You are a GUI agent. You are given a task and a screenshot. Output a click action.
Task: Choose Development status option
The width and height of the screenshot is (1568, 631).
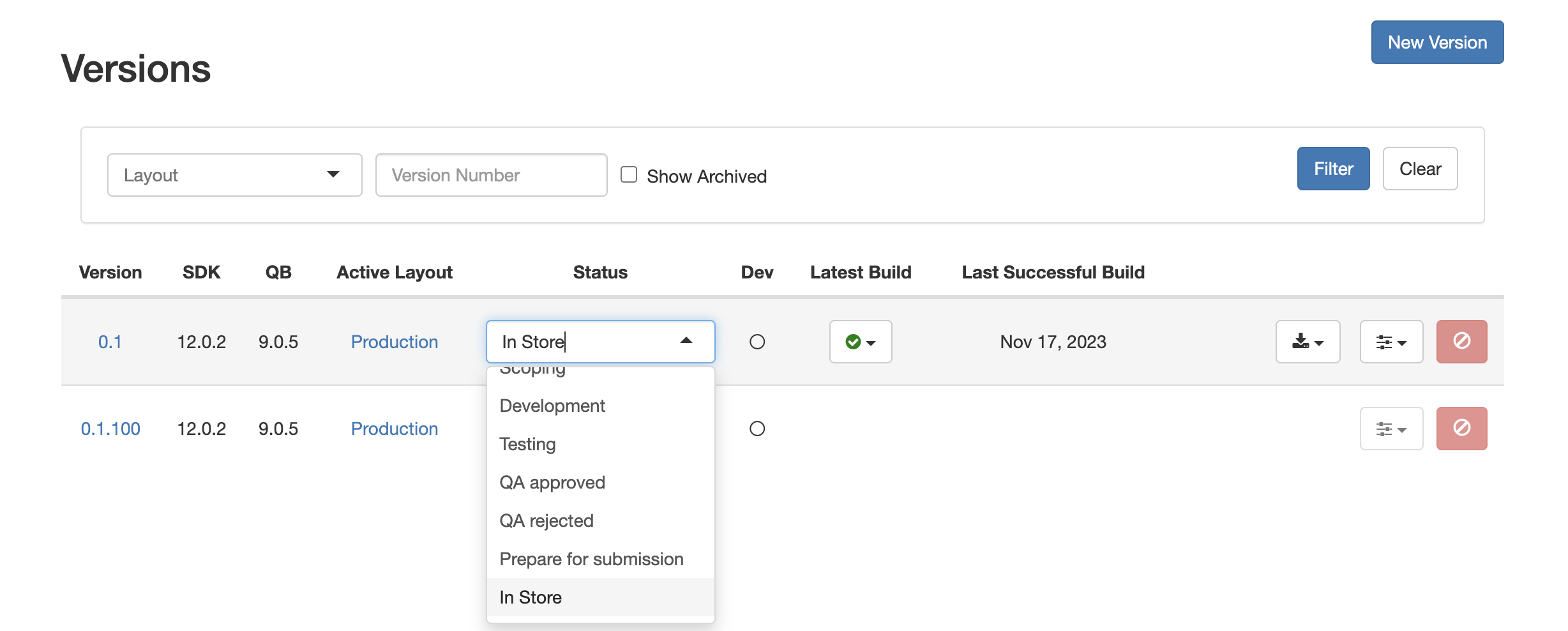(x=600, y=406)
